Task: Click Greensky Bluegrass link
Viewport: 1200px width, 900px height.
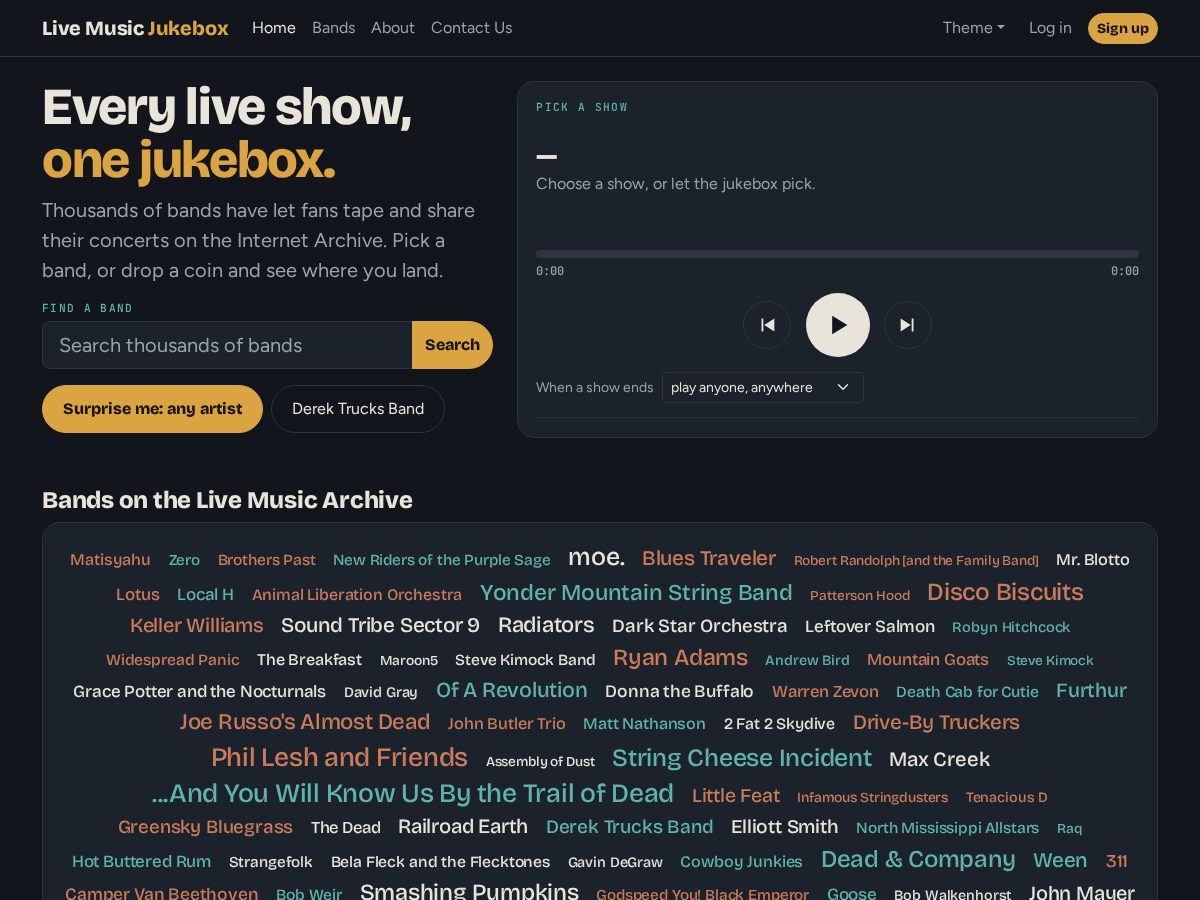Action: [x=205, y=827]
